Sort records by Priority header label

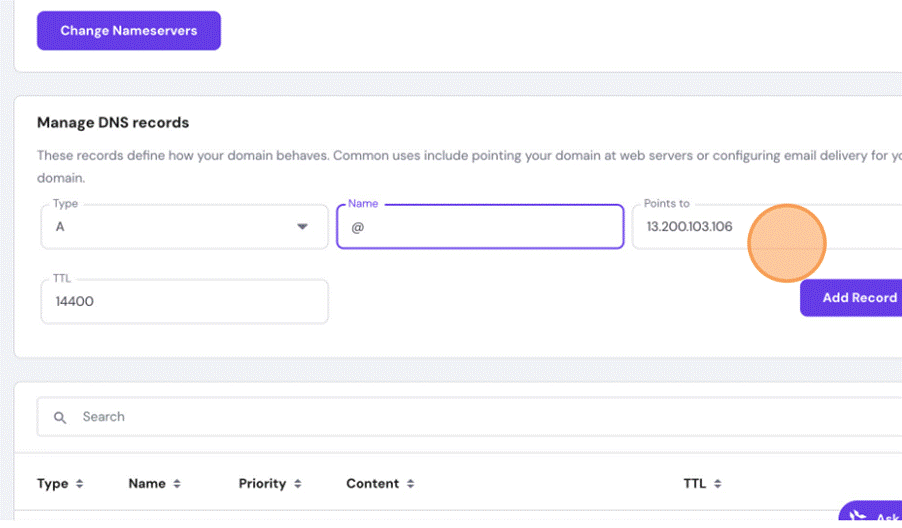262,484
